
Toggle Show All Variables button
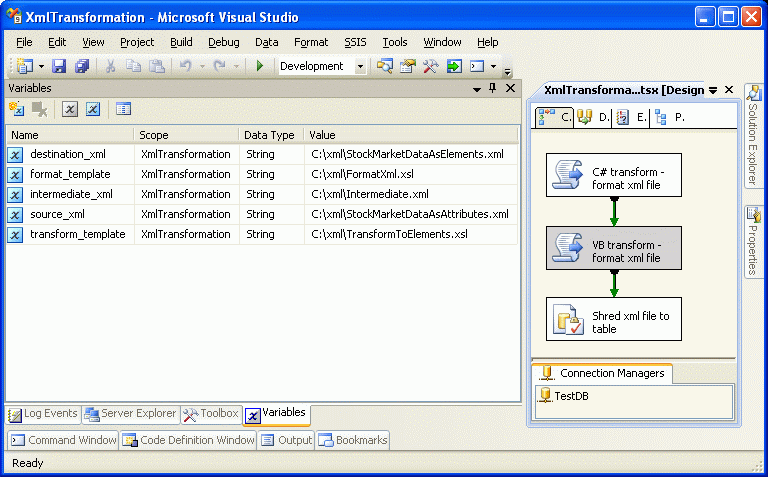[x=93, y=109]
